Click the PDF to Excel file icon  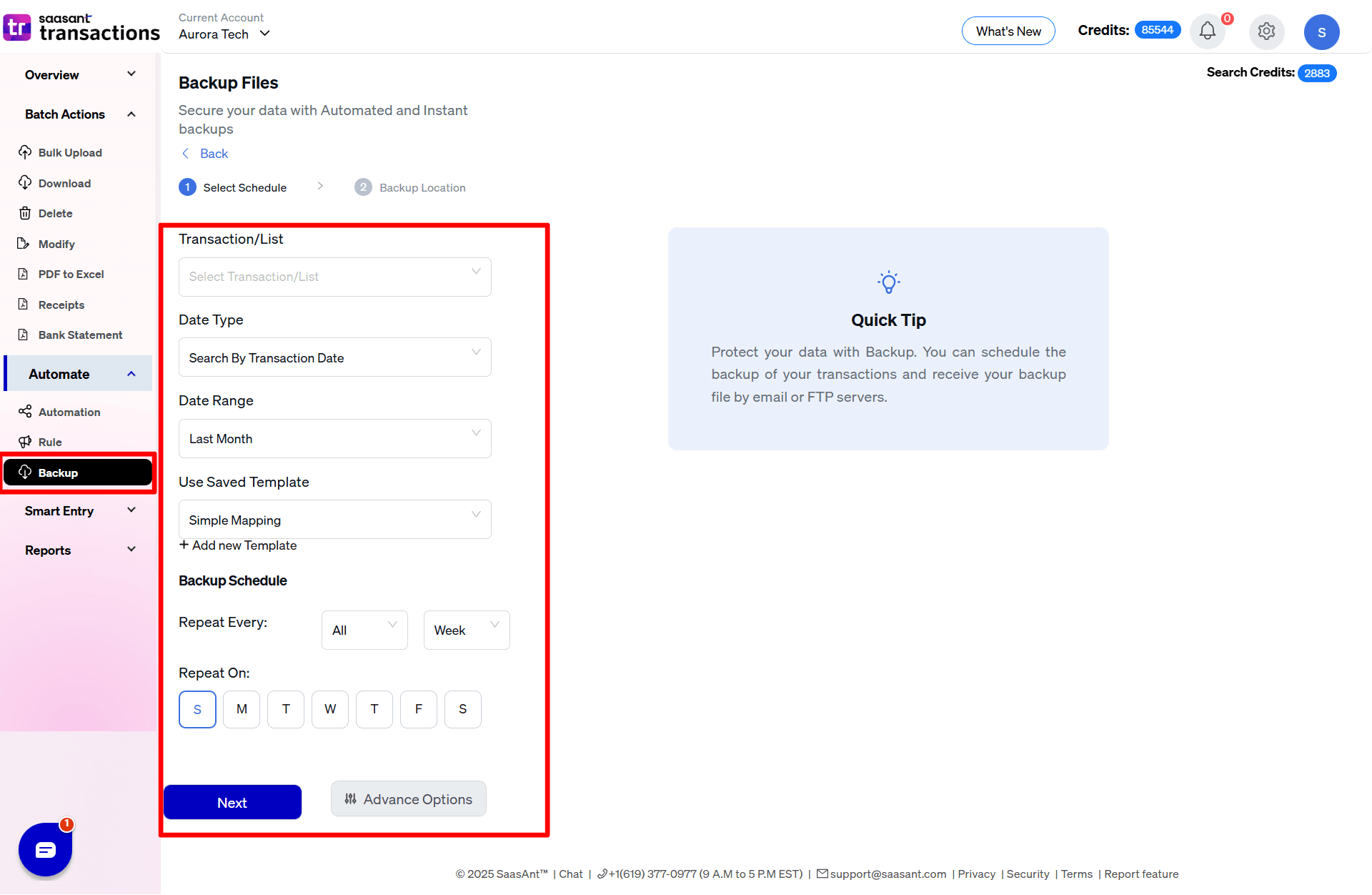coord(24,274)
